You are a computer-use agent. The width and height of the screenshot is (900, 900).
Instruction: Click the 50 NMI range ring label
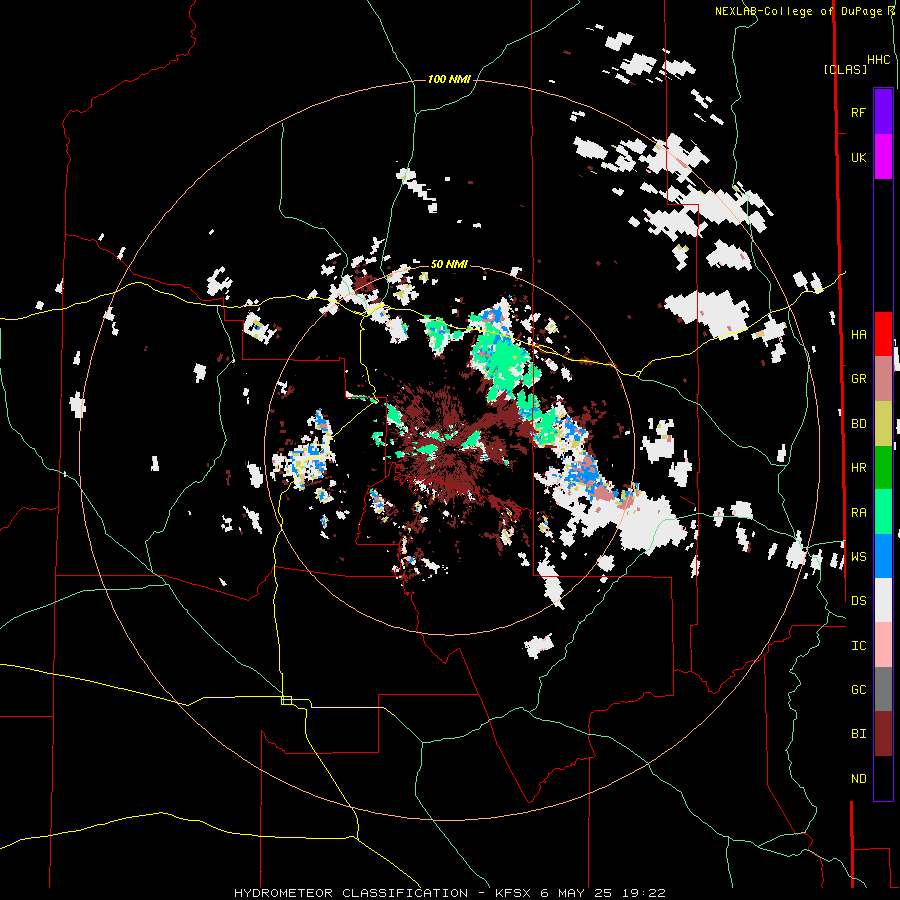point(449,264)
